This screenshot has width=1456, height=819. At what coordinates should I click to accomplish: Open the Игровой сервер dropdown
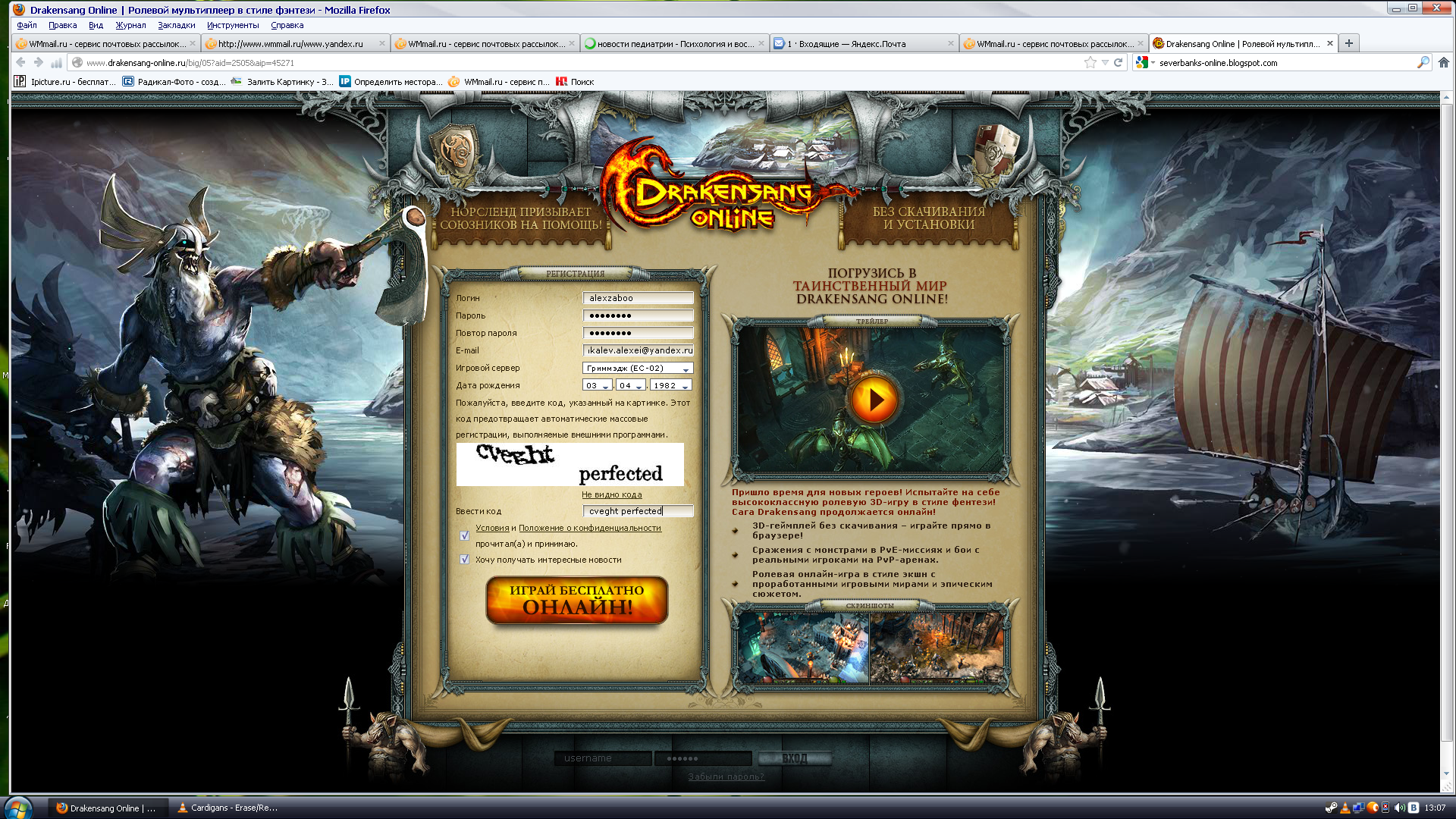coord(638,368)
